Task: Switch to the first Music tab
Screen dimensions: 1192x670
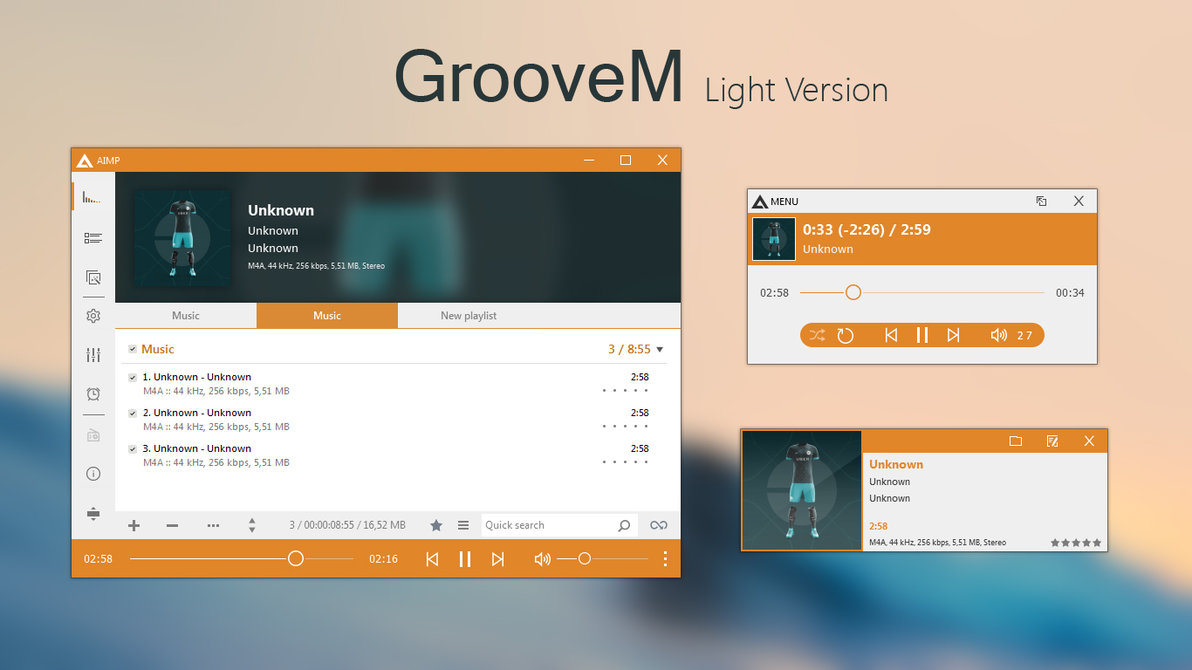Action: click(185, 316)
